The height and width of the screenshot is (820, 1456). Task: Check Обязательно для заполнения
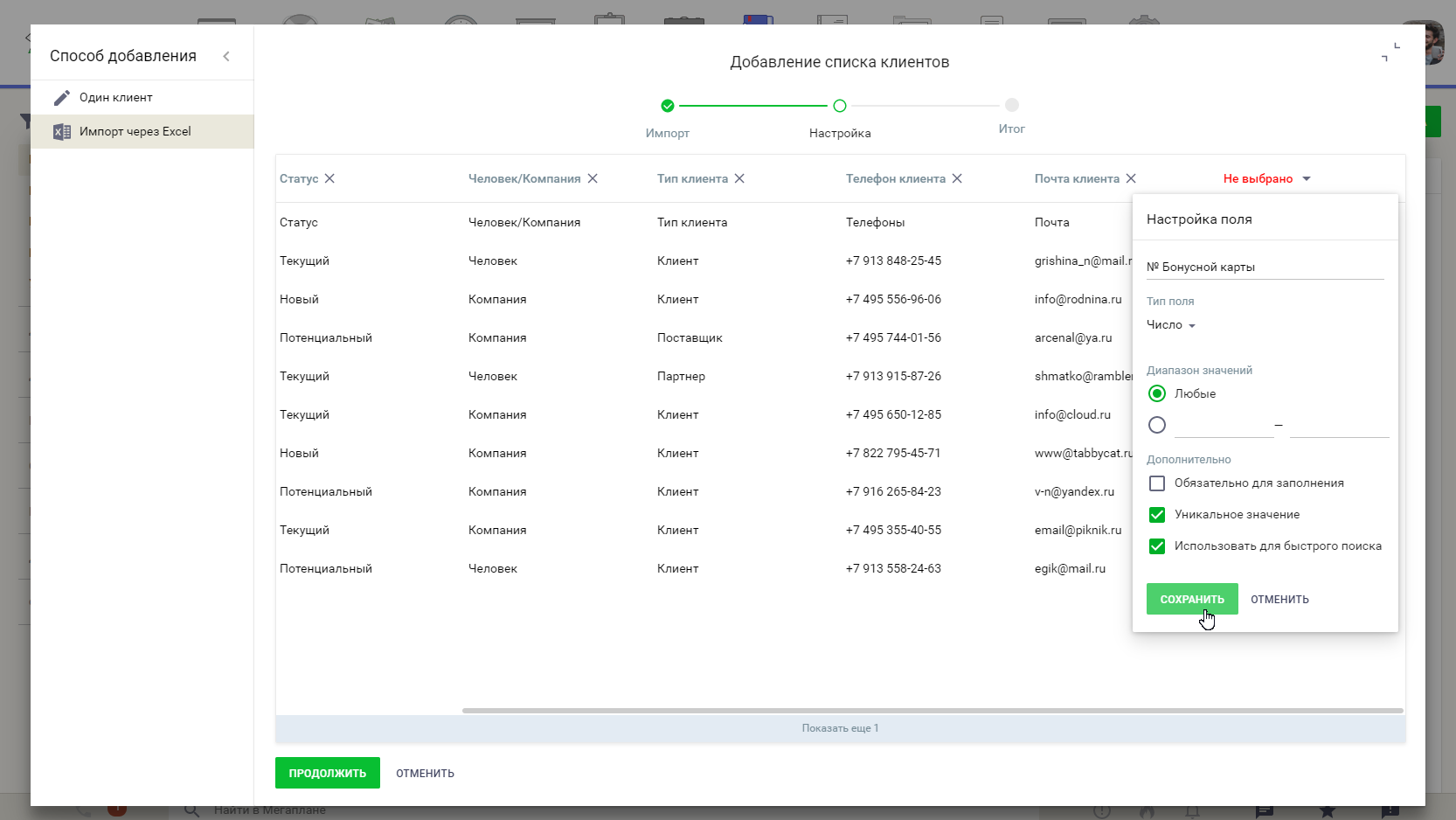tap(1157, 483)
